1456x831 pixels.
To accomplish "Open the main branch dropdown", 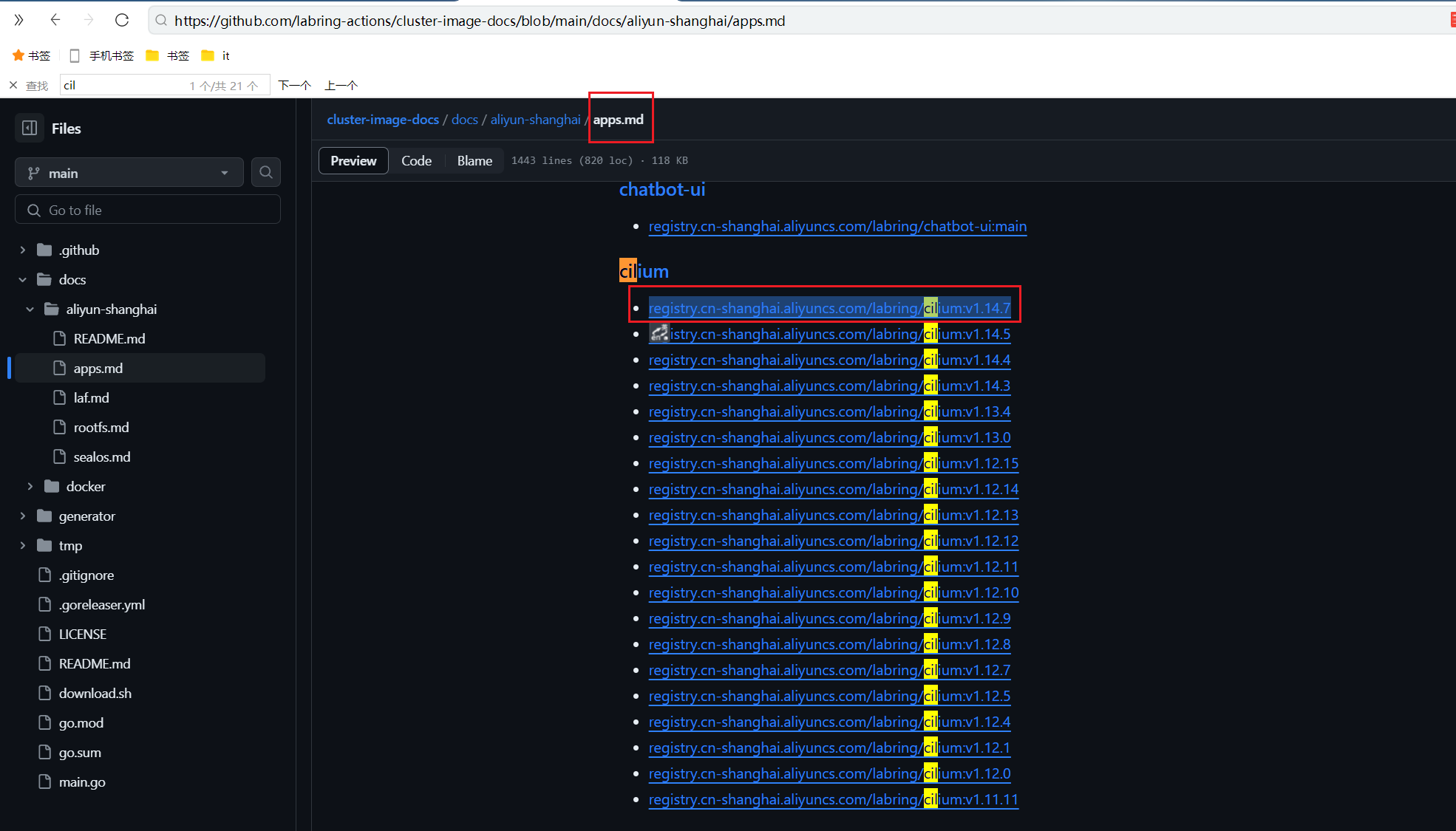I will tap(129, 173).
